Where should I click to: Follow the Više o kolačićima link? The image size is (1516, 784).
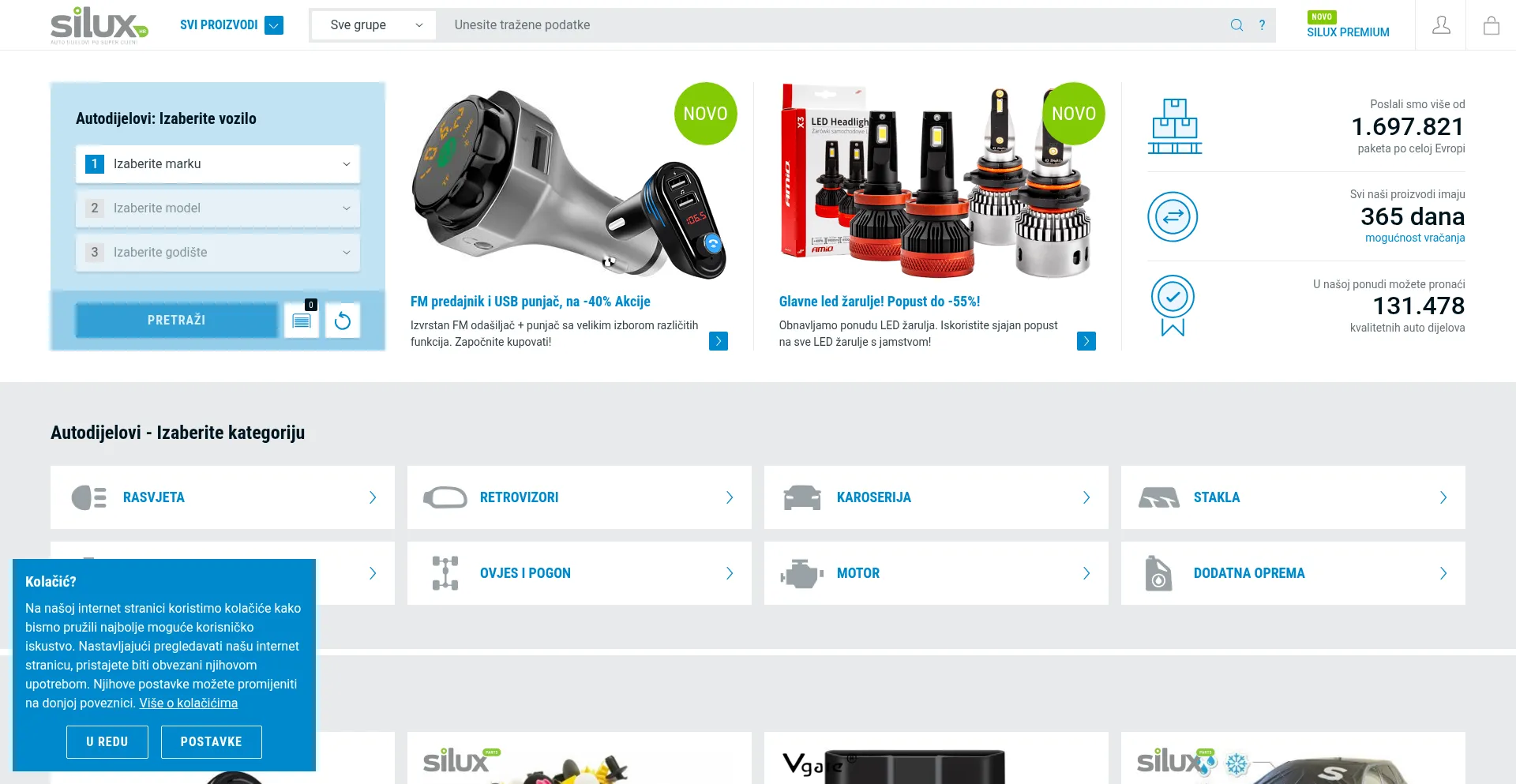pos(189,703)
